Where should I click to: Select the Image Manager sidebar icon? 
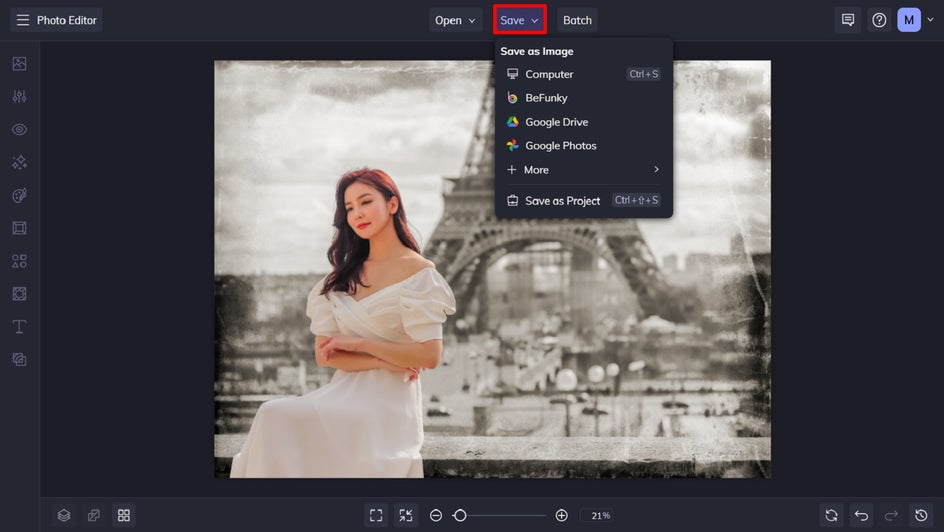[19, 64]
